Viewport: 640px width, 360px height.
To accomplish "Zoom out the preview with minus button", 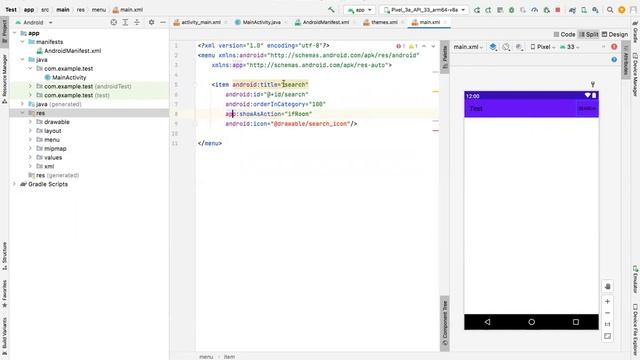I will coord(607,313).
